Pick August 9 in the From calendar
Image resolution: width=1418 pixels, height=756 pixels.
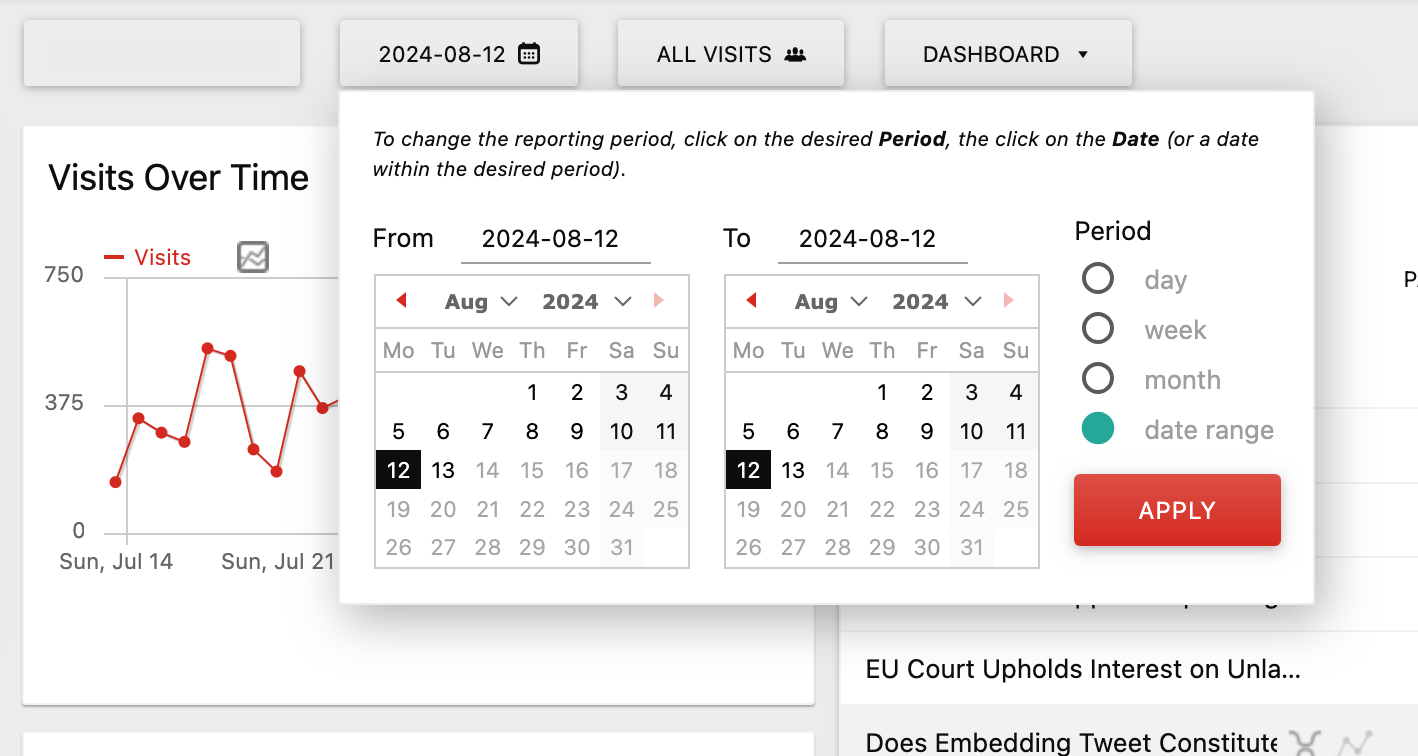click(577, 431)
